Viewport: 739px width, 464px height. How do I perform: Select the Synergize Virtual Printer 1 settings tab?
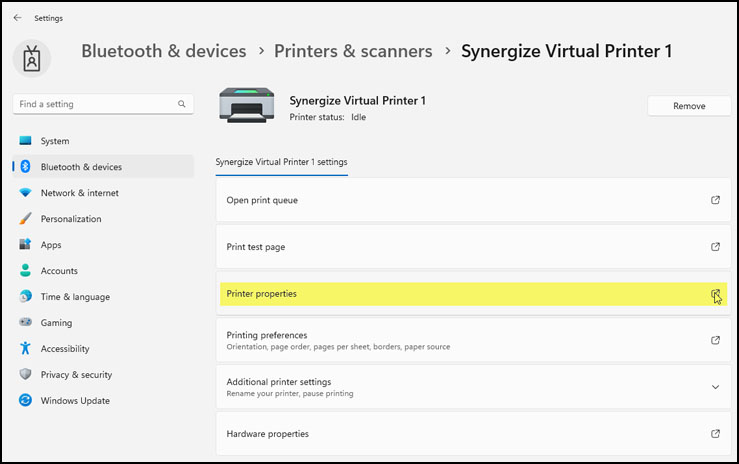point(281,162)
